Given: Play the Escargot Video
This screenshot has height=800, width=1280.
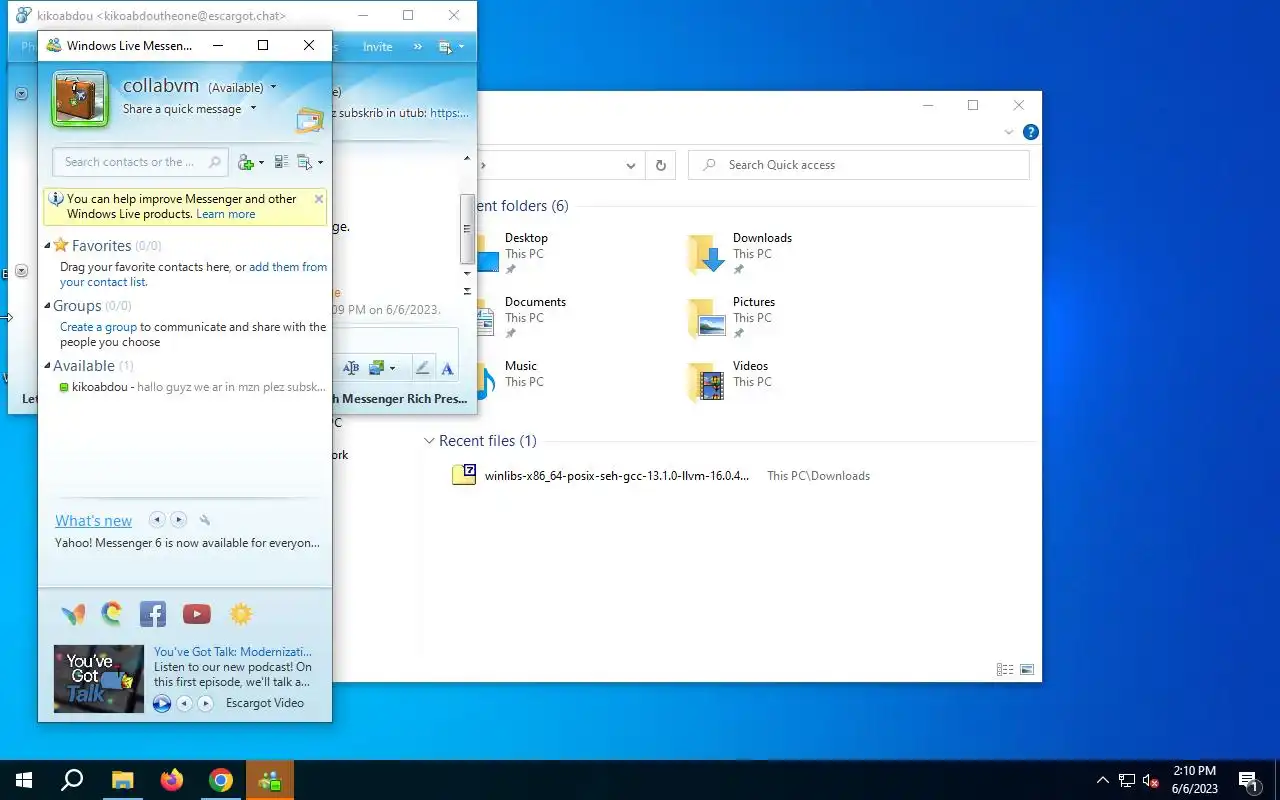Looking at the screenshot, I should click(x=162, y=704).
